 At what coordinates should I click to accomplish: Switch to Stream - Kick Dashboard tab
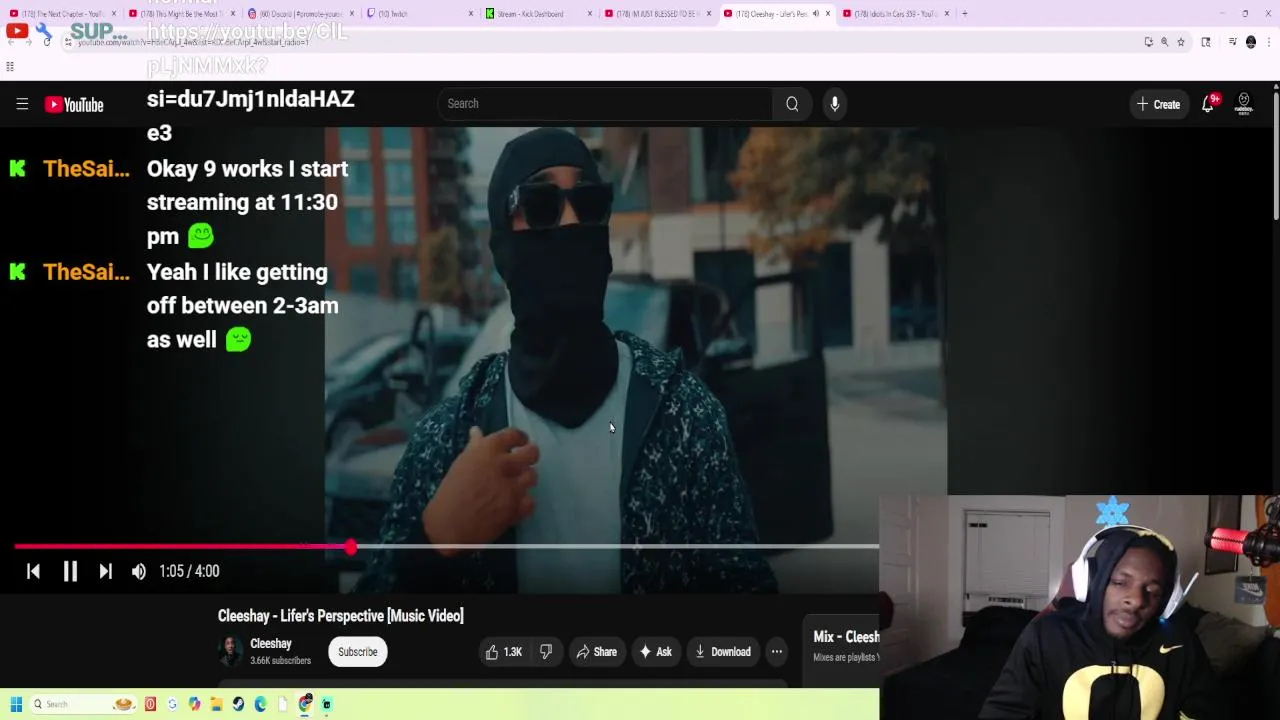[537, 14]
